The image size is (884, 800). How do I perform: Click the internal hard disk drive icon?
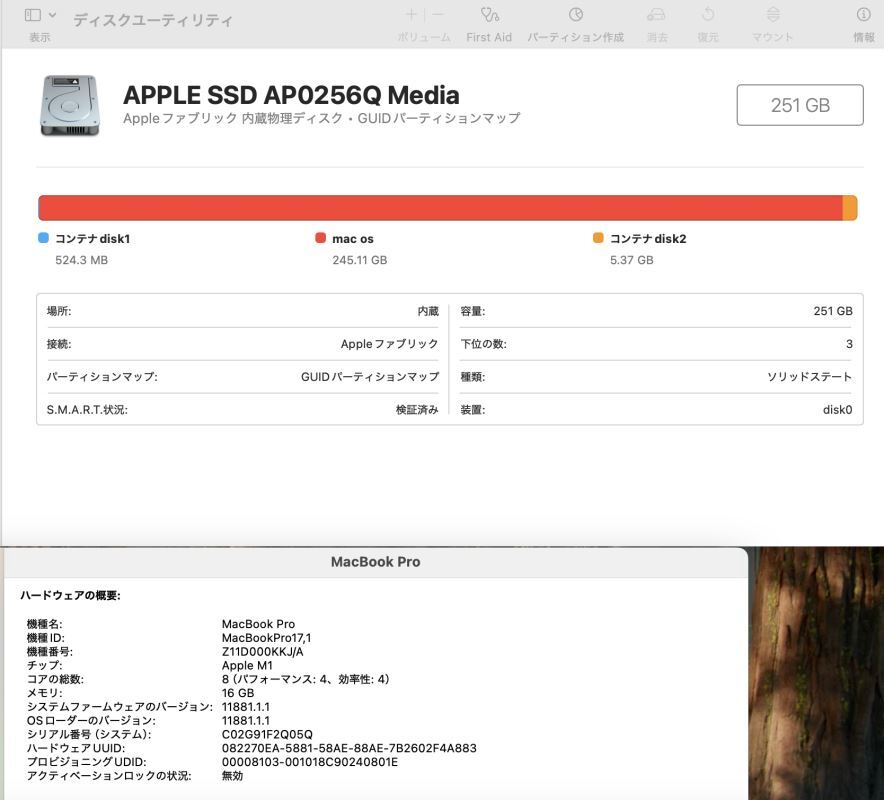(x=70, y=105)
